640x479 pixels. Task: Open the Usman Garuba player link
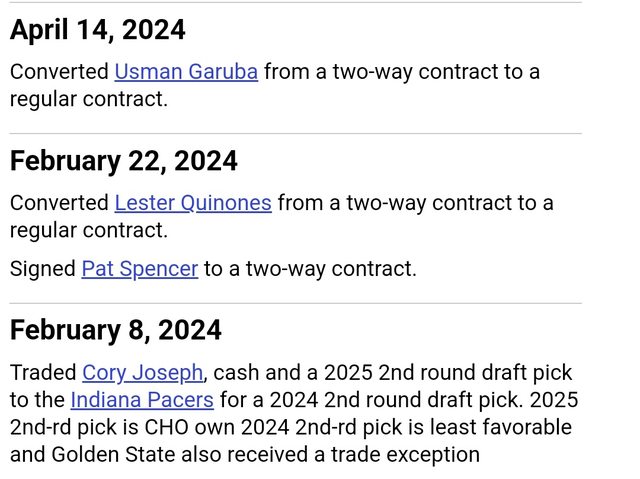[186, 72]
